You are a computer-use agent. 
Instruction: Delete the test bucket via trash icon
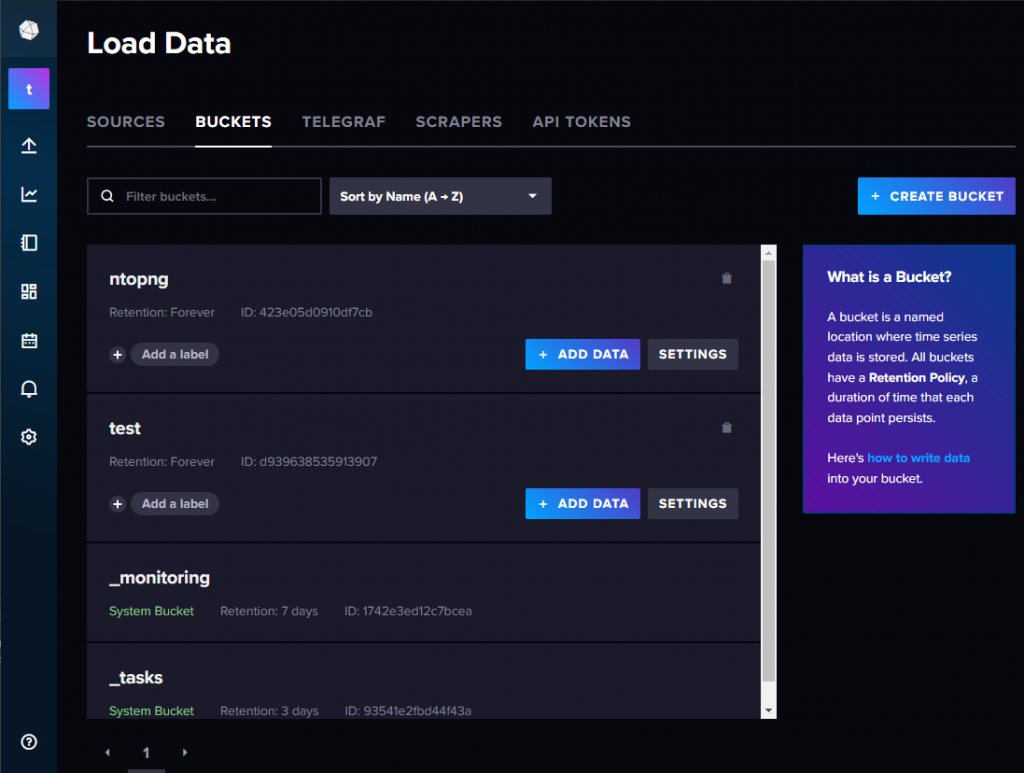click(x=726, y=428)
